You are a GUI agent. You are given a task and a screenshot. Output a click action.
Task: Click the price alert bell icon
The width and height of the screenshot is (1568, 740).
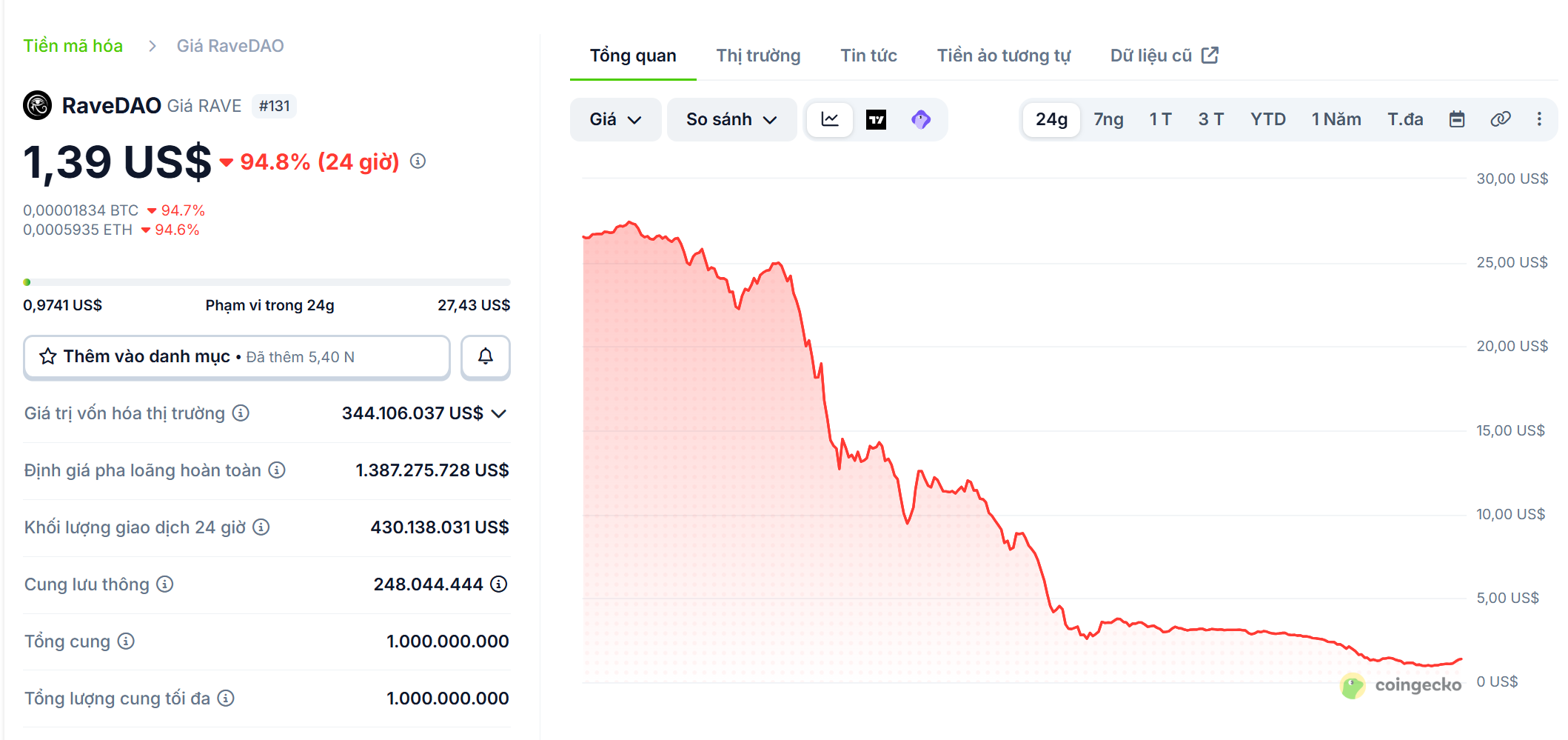485,357
